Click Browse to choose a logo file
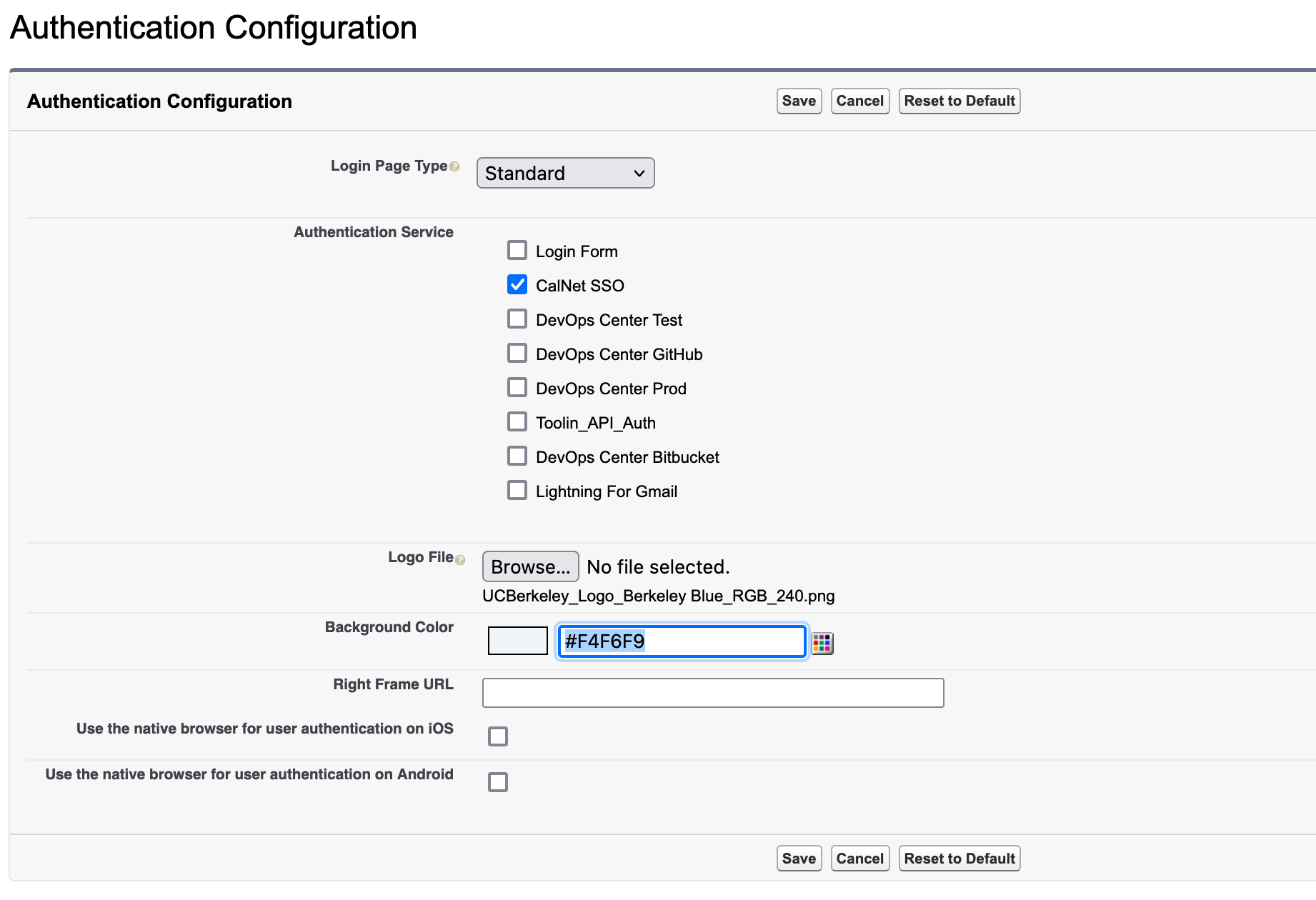Screen dimensions: 1316x900 coord(530,566)
